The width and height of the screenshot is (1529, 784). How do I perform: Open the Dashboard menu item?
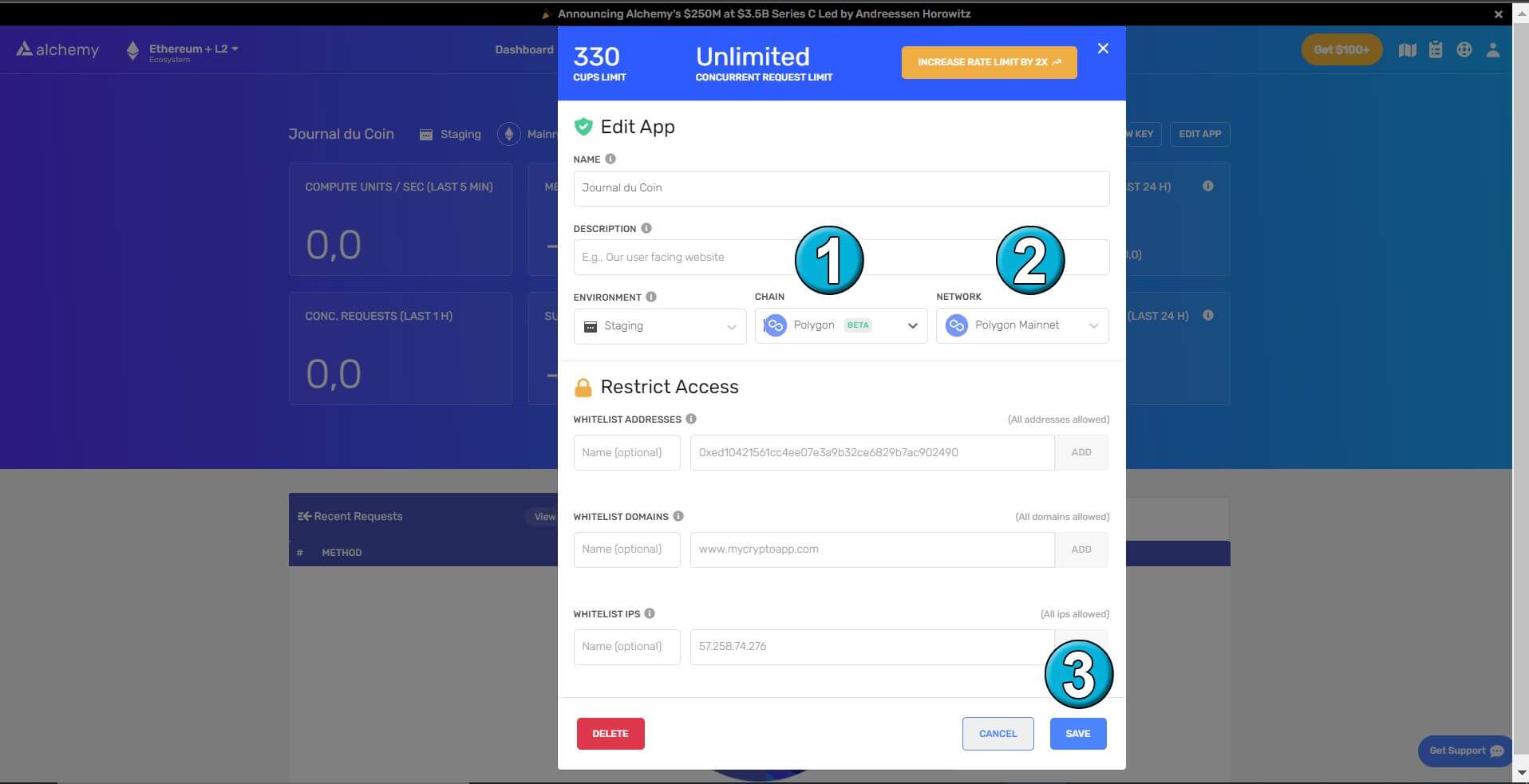pos(524,49)
